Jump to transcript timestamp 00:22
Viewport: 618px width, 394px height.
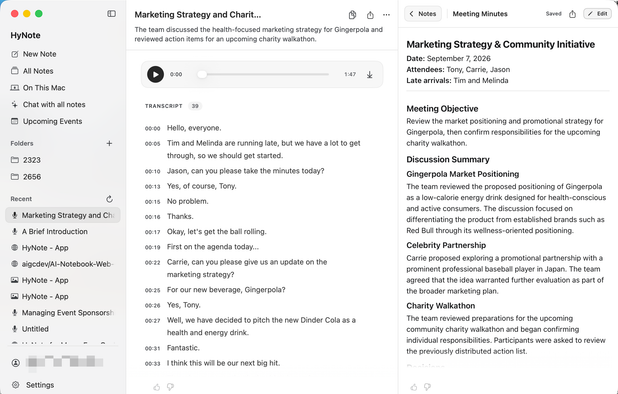pos(153,262)
